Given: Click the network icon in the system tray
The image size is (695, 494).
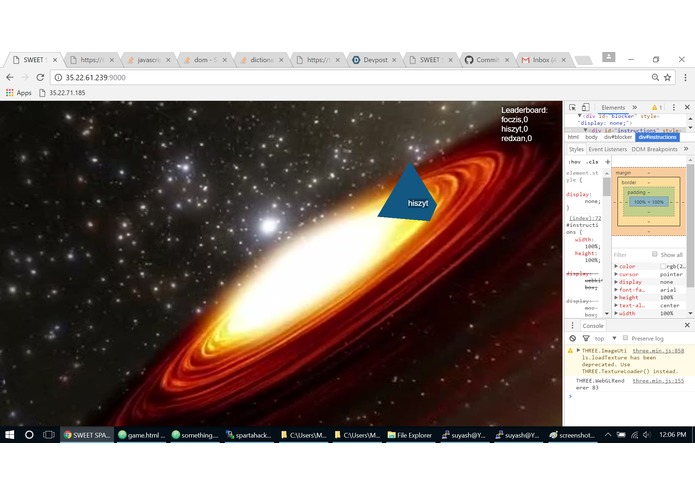Looking at the screenshot, I should (634, 435).
